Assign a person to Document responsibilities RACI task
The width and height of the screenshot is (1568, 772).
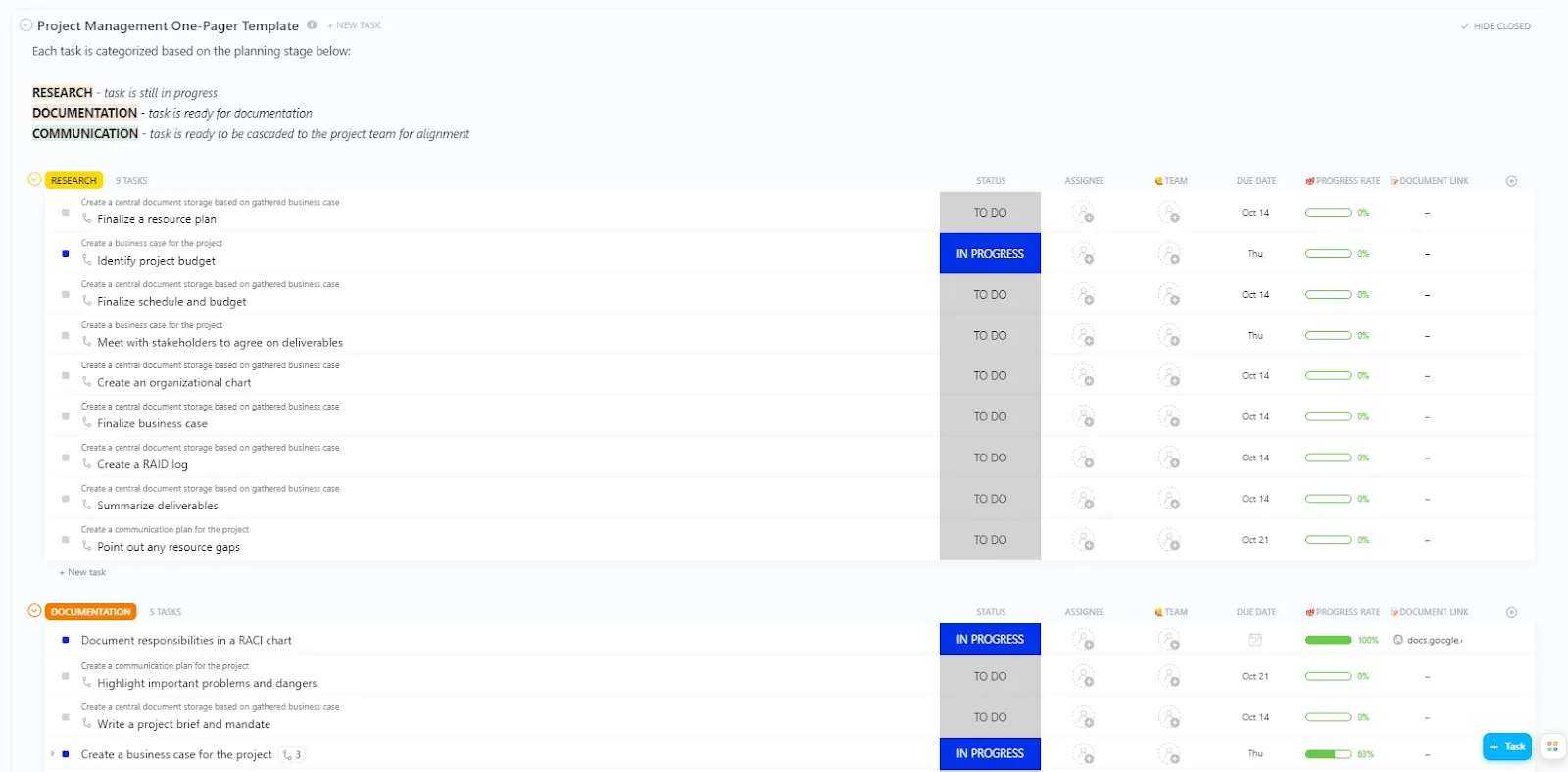[1083, 640]
